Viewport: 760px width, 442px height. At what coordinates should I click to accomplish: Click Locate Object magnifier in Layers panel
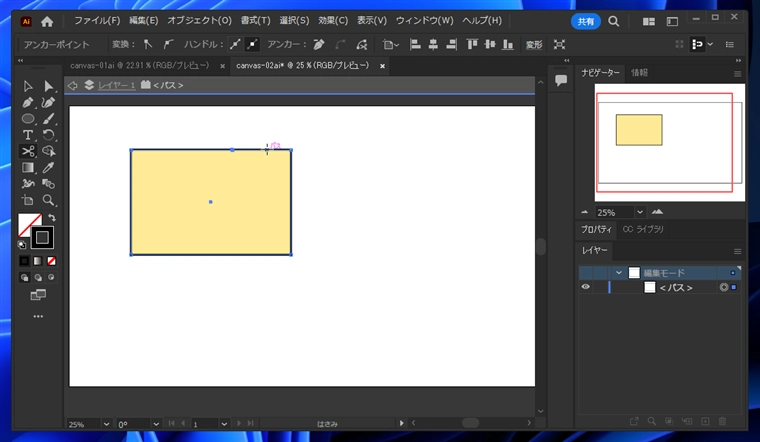pyautogui.click(x=651, y=421)
